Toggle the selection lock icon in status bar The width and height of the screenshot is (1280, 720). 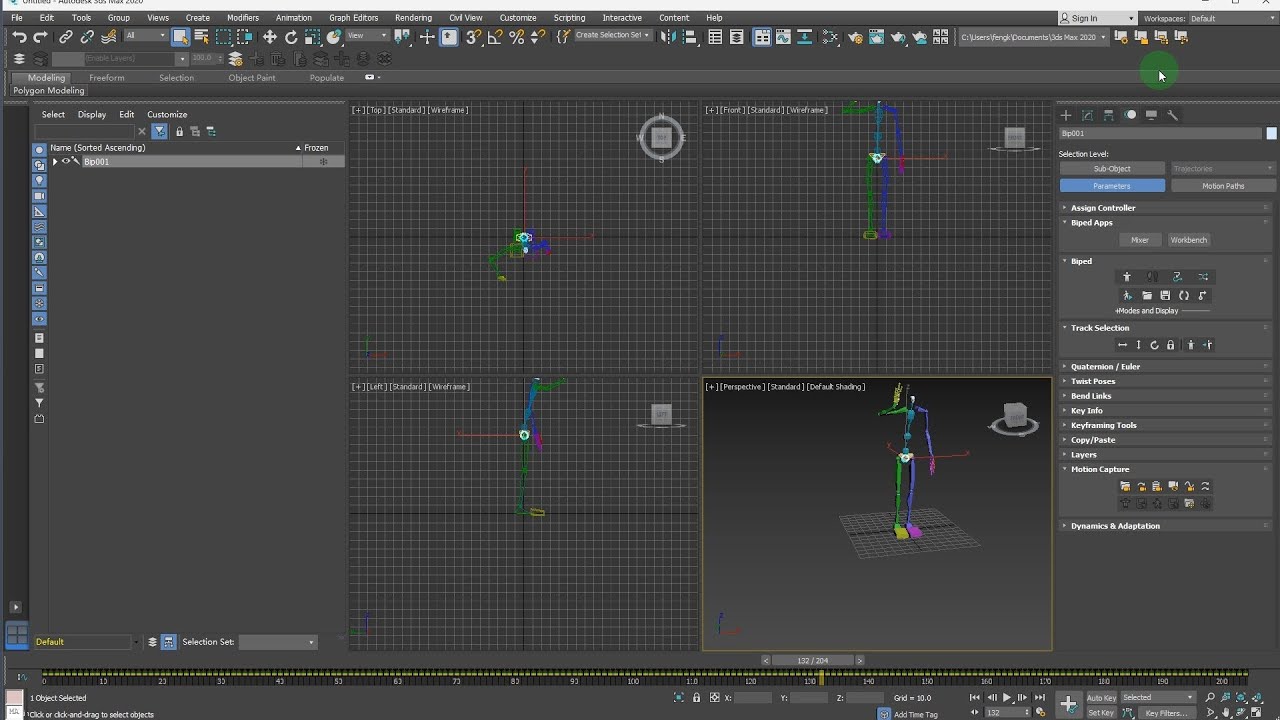point(696,698)
